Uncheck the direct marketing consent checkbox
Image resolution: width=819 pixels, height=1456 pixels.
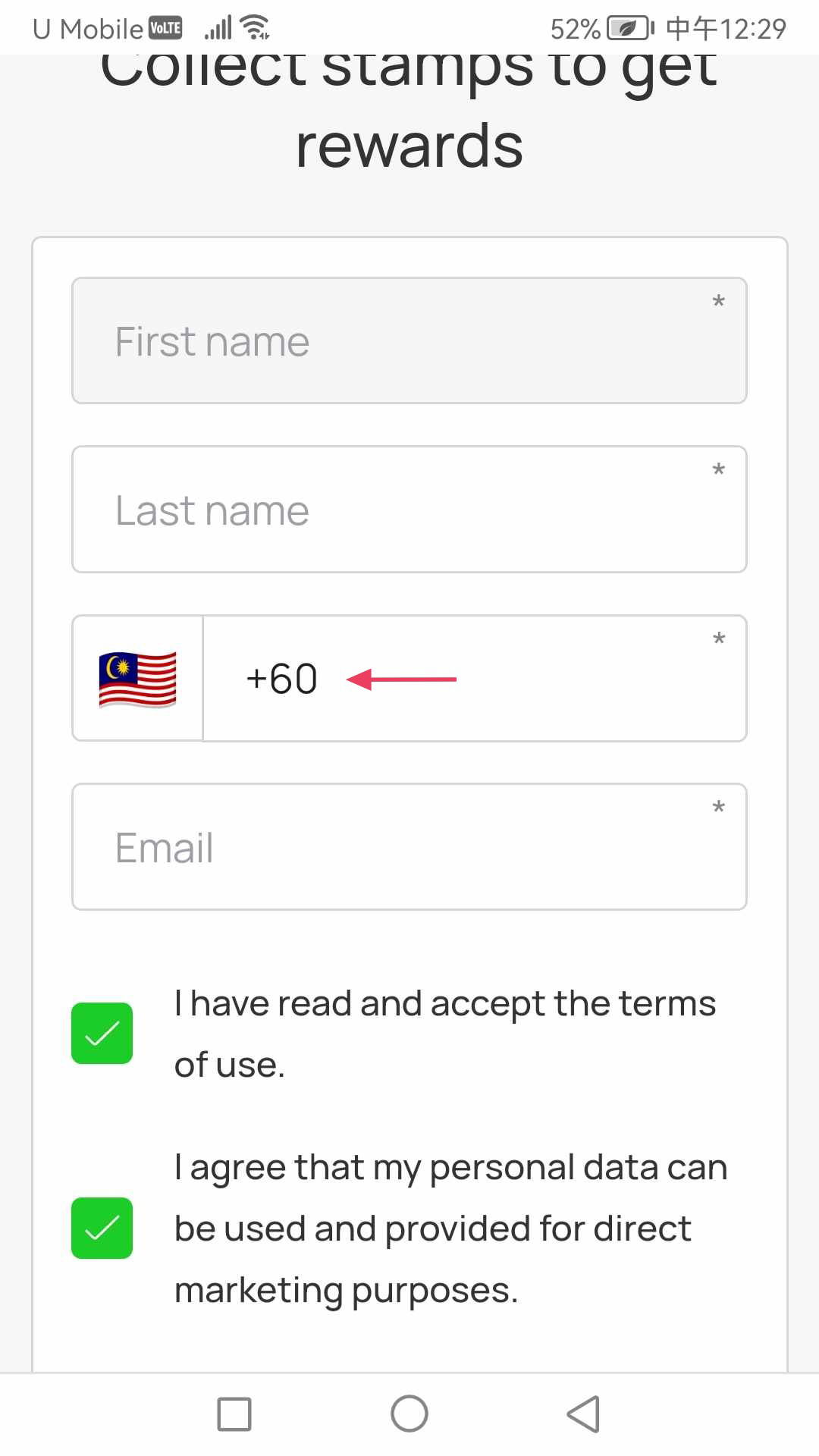coord(102,1228)
